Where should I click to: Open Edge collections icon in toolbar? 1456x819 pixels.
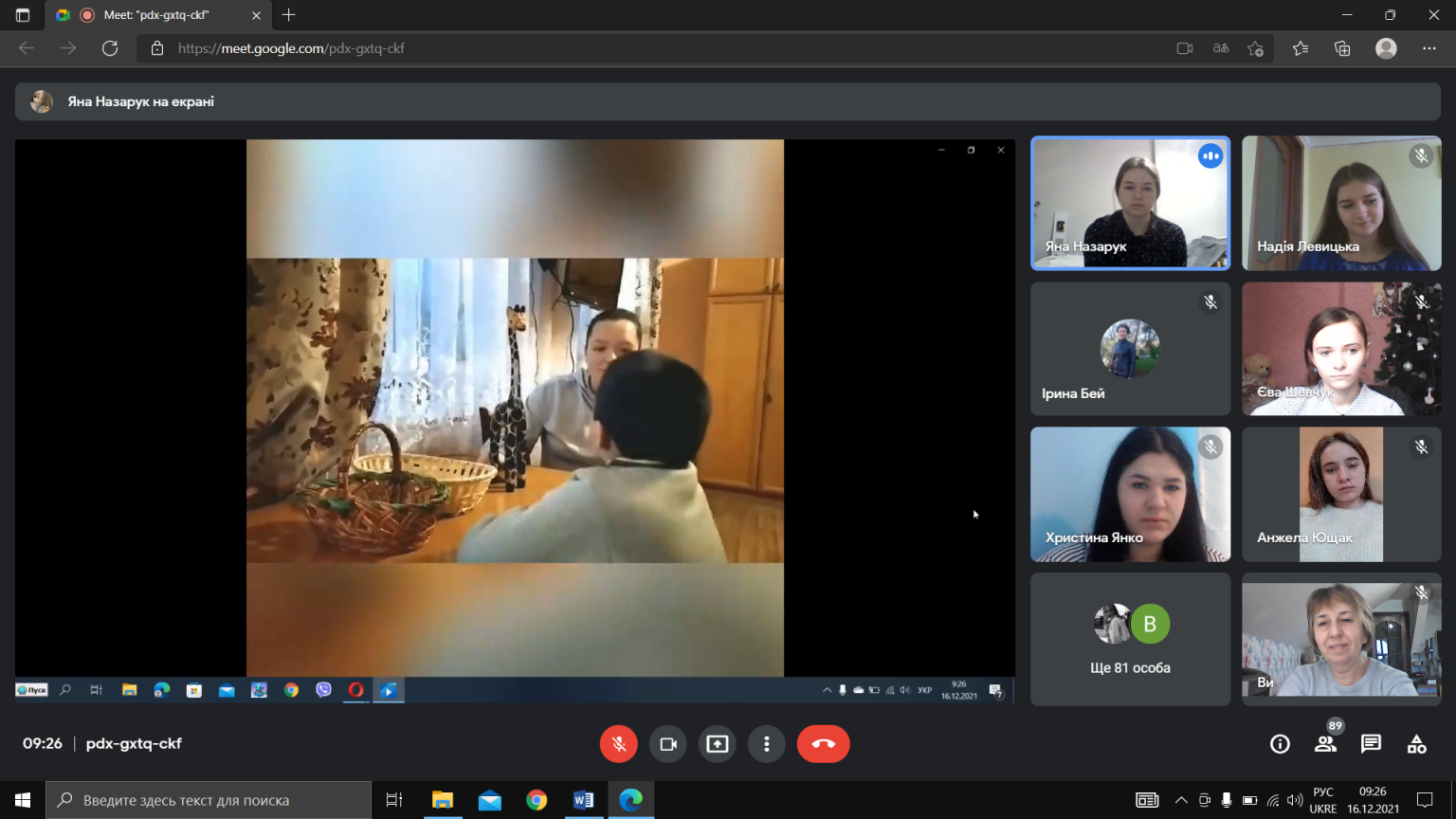pyautogui.click(x=1342, y=48)
